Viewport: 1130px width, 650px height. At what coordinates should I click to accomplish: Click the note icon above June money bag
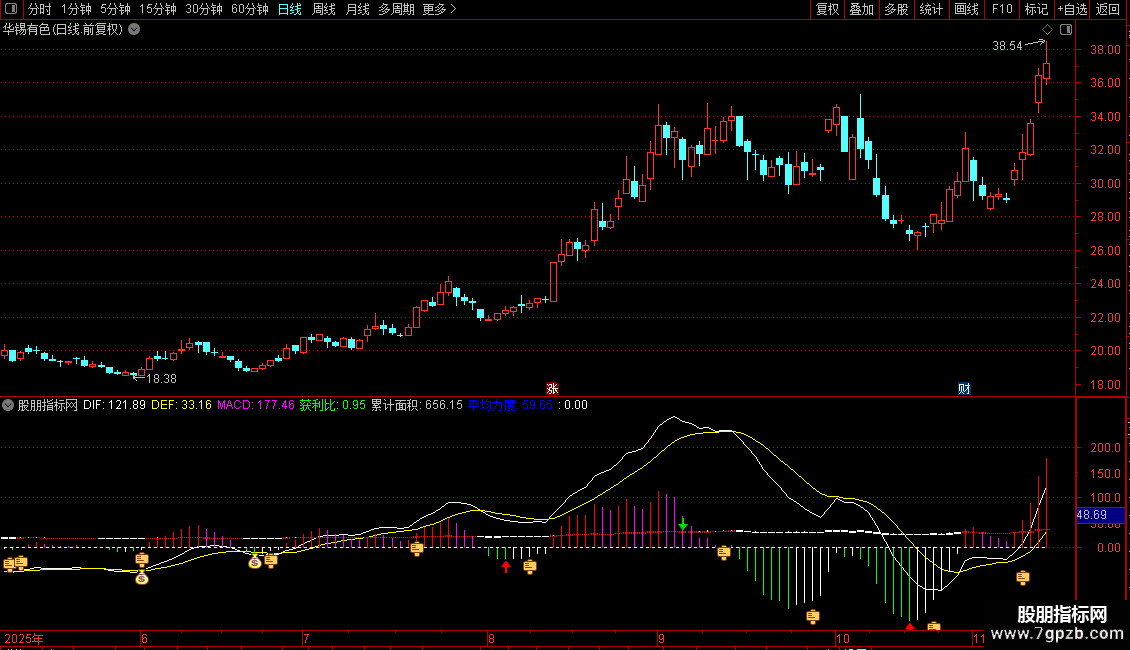click(x=142, y=560)
